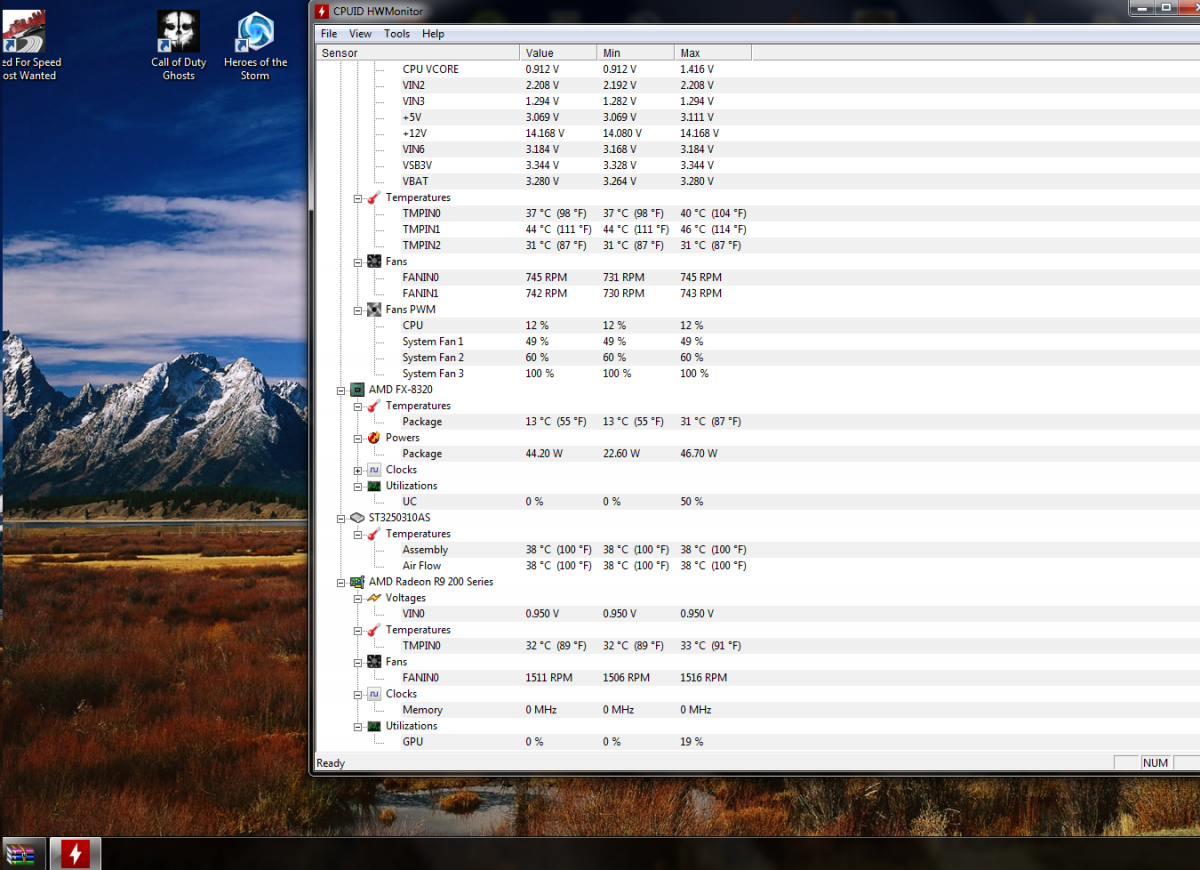Click the Voltages icon under AMD Radeon R9 200
Image resolution: width=1200 pixels, height=870 pixels.
click(373, 597)
